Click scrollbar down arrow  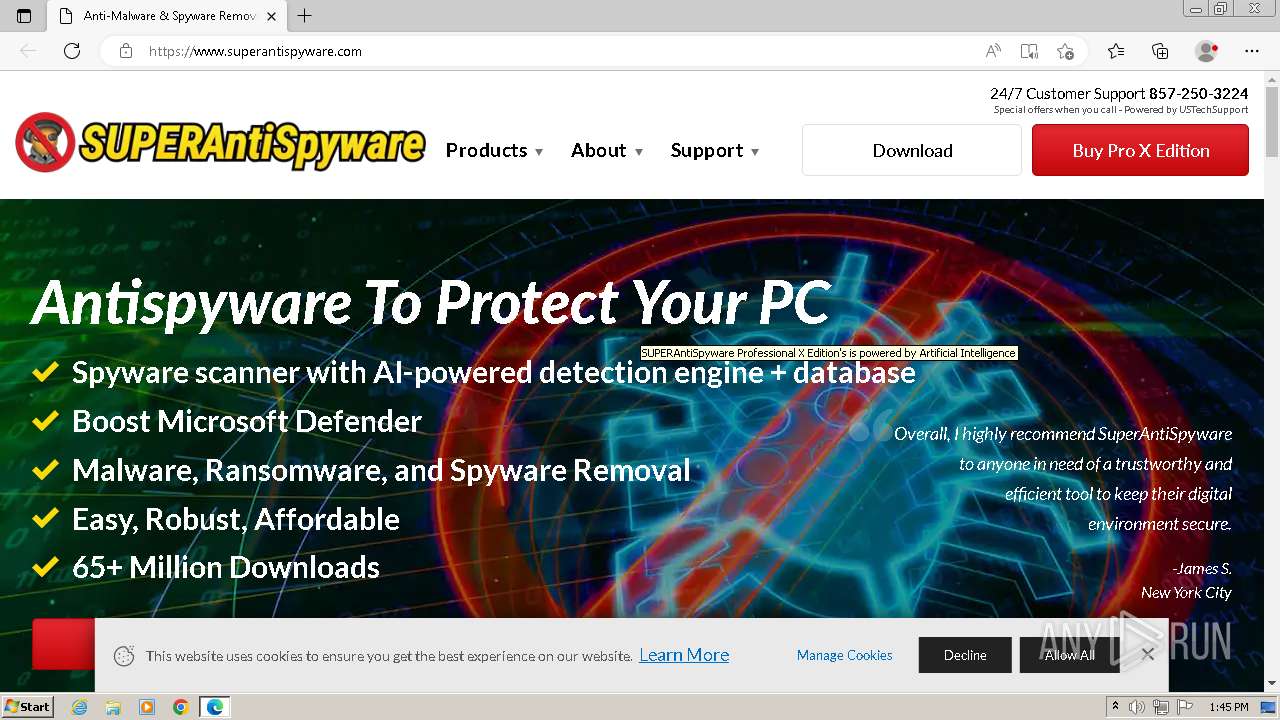coord(1272,684)
